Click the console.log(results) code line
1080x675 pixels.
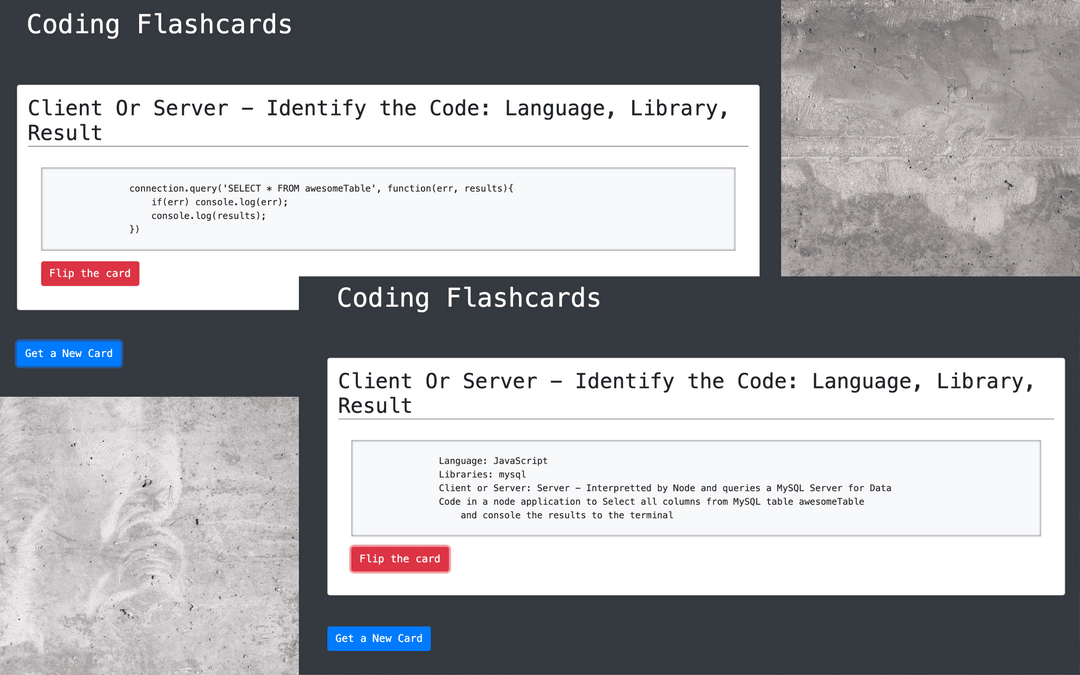pos(208,215)
